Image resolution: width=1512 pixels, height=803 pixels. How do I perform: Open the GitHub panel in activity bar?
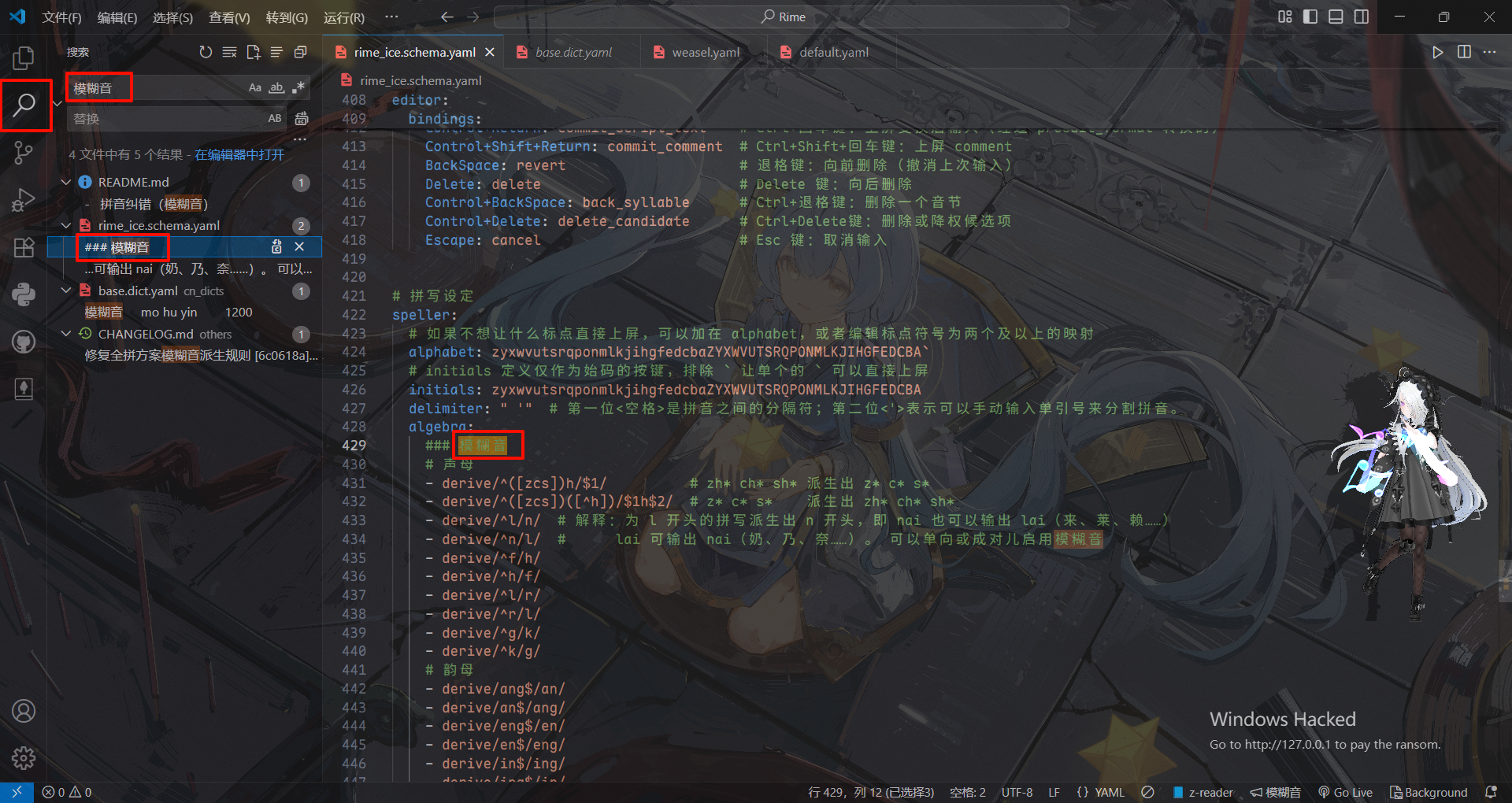[24, 342]
